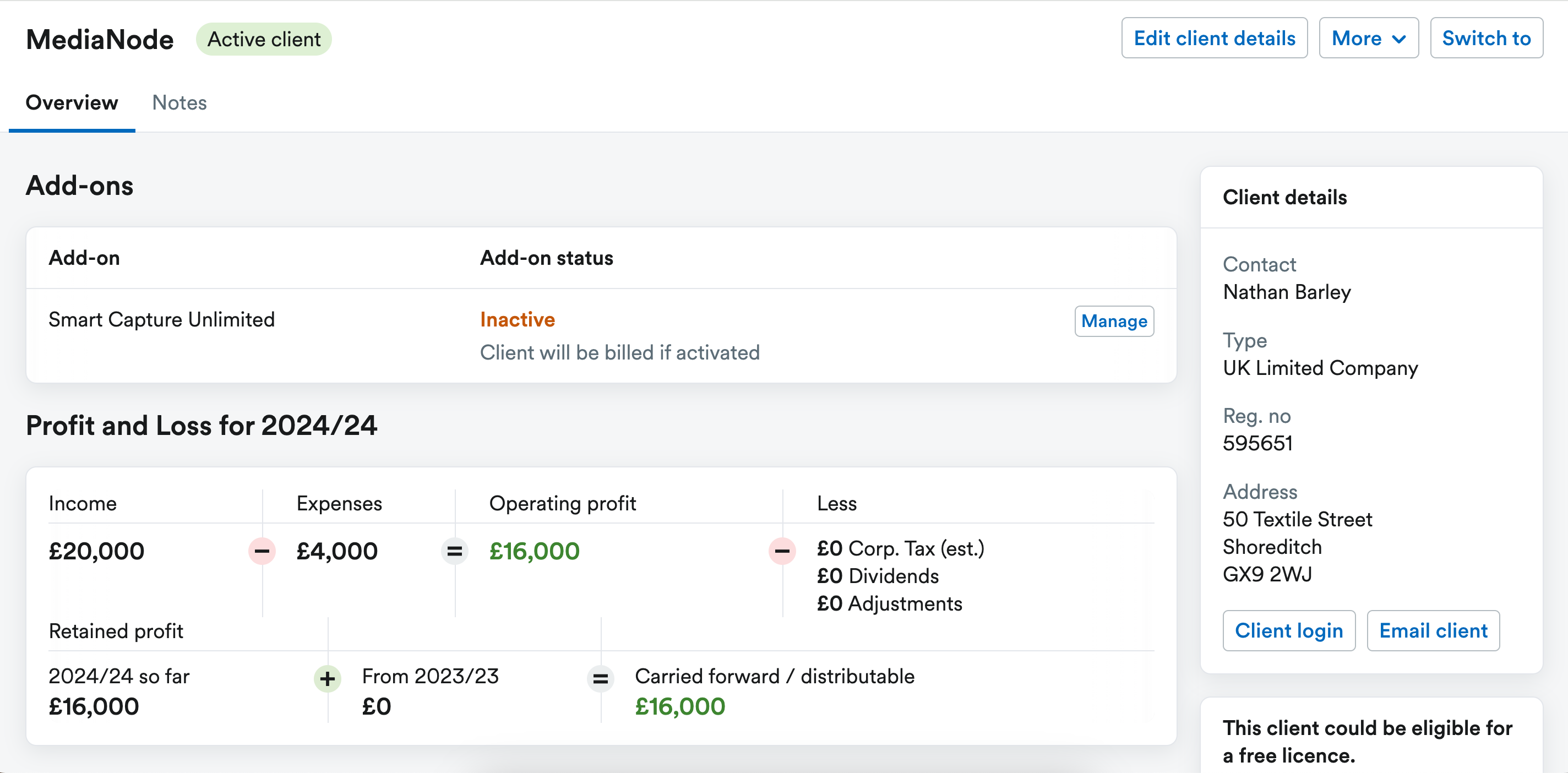This screenshot has height=773, width=1568.
Task: Click the equals icon before Carried forward
Action: click(600, 679)
